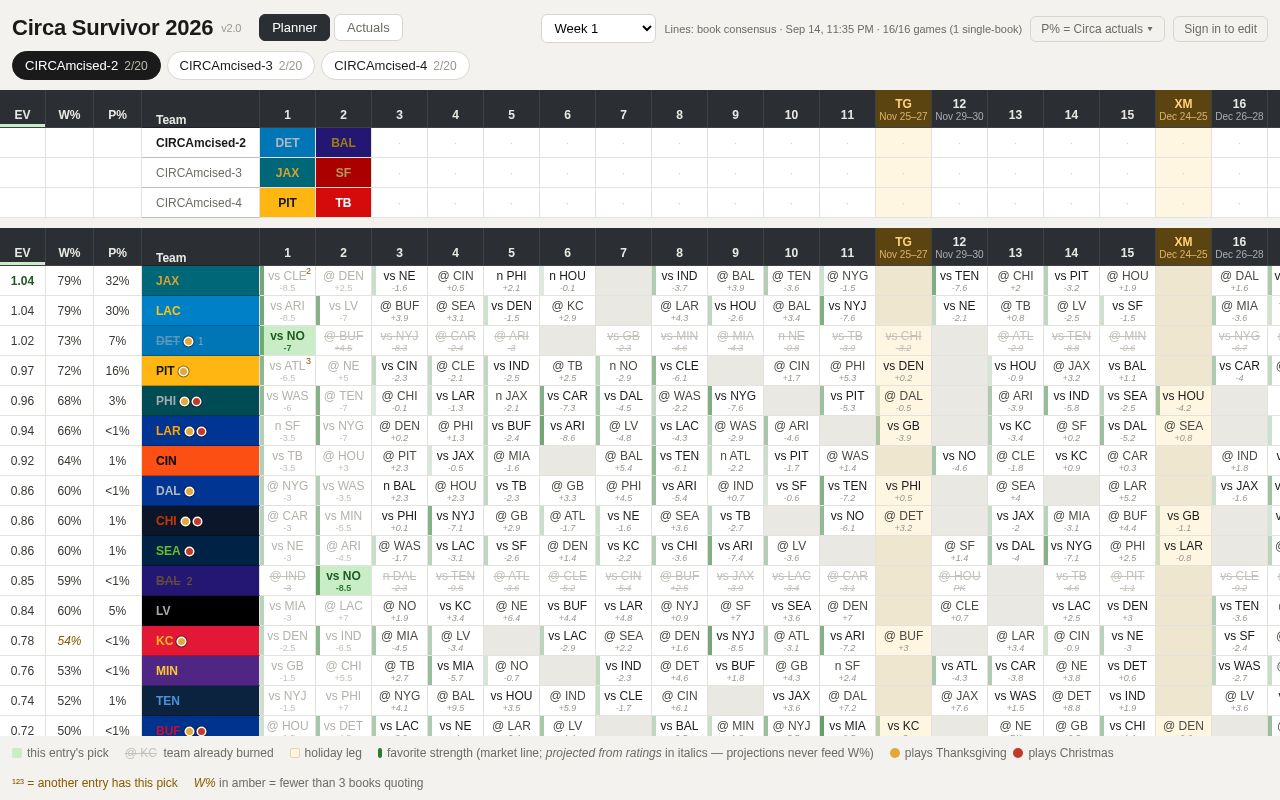Click the CIN team name cell
The width and height of the screenshot is (1280, 800).
pyautogui.click(x=200, y=461)
